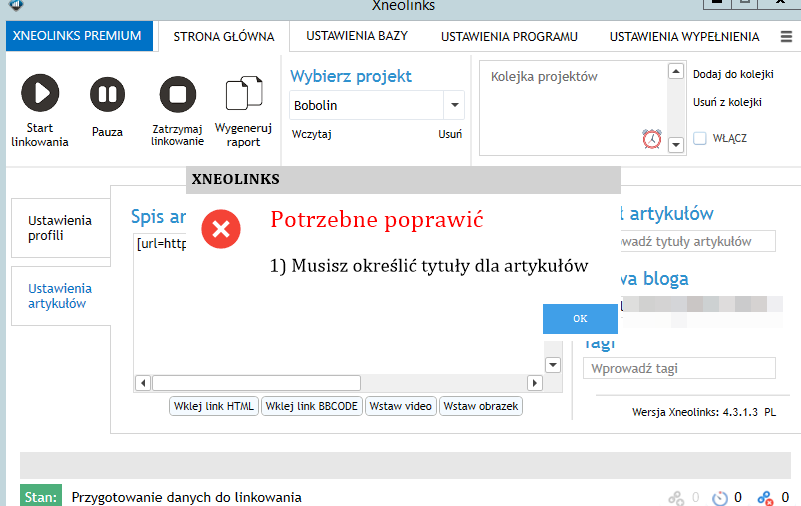This screenshot has width=801, height=506.
Task: Enable the WŁĄCZ checkbox
Action: 700,138
